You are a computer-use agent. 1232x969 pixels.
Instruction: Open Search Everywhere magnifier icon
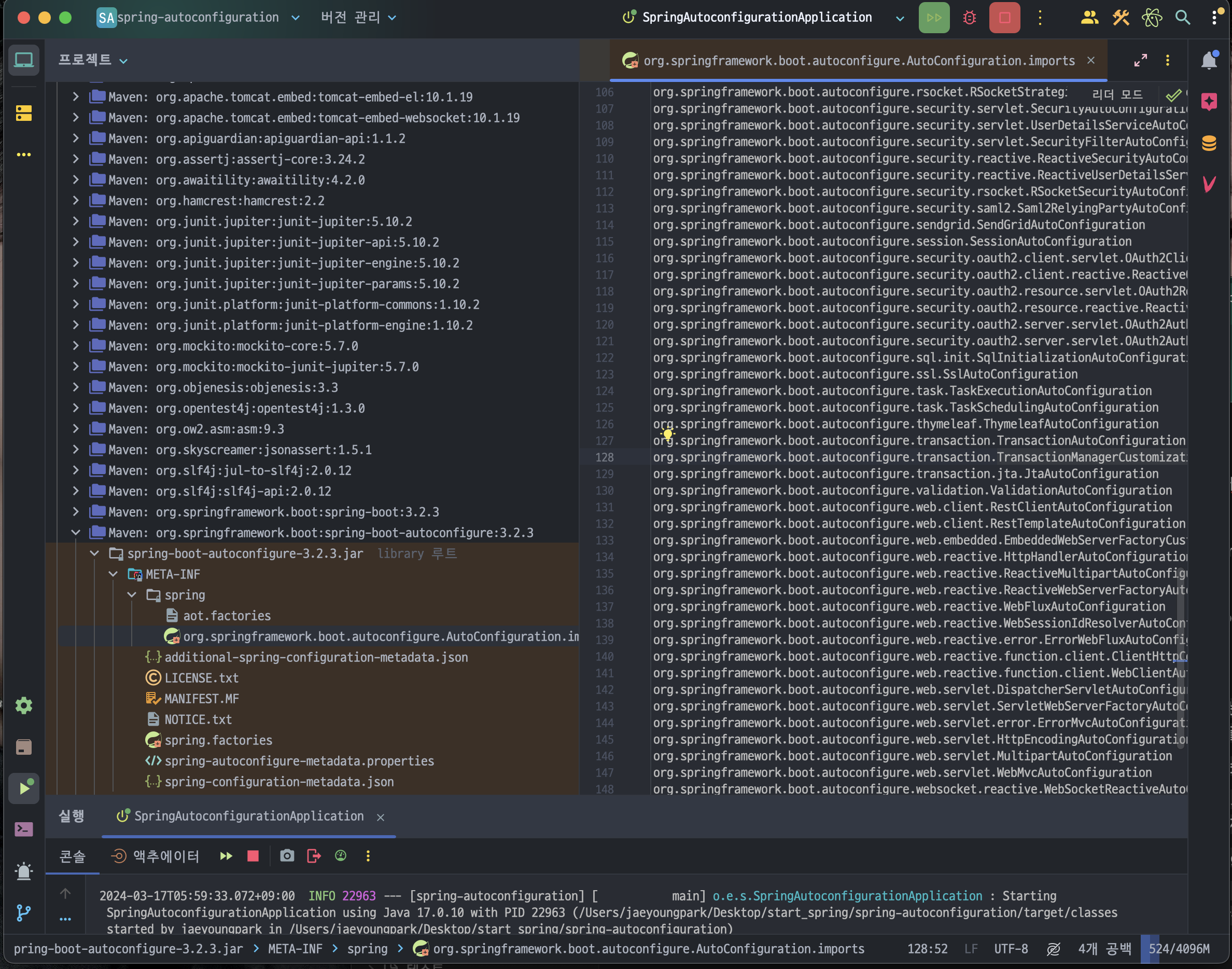pyautogui.click(x=1183, y=18)
